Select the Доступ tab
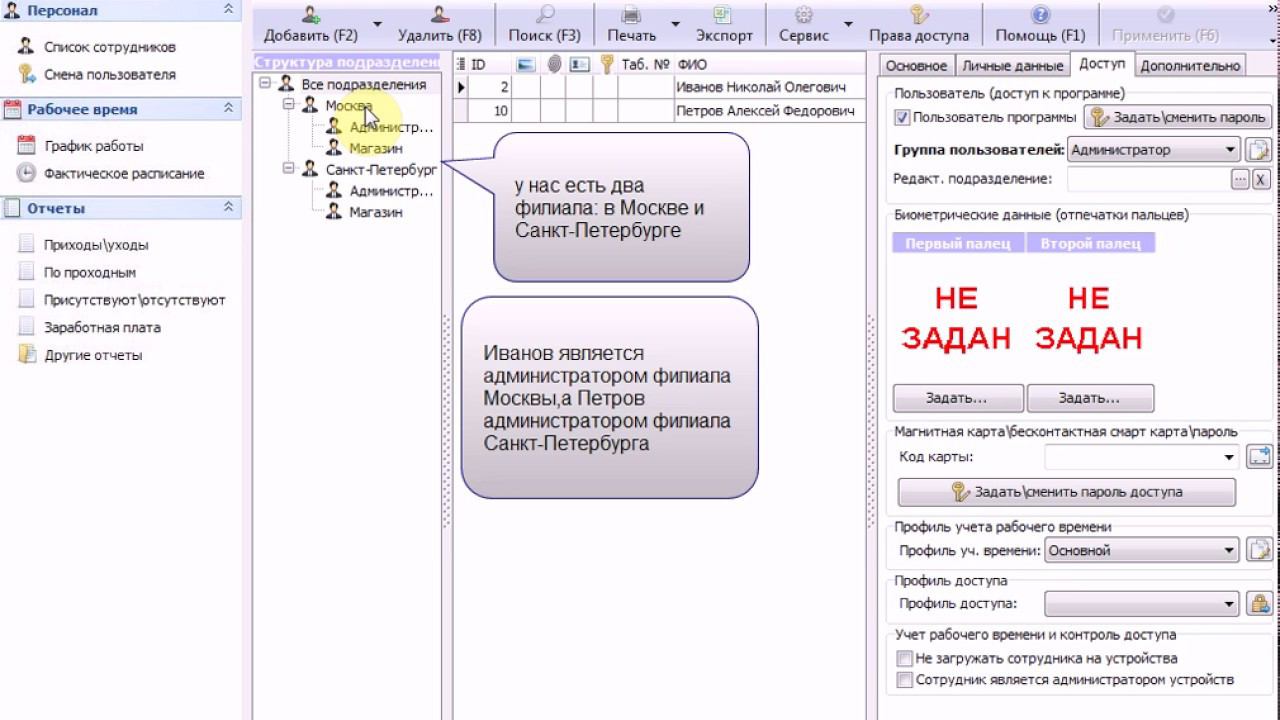1280x720 pixels. [1101, 63]
